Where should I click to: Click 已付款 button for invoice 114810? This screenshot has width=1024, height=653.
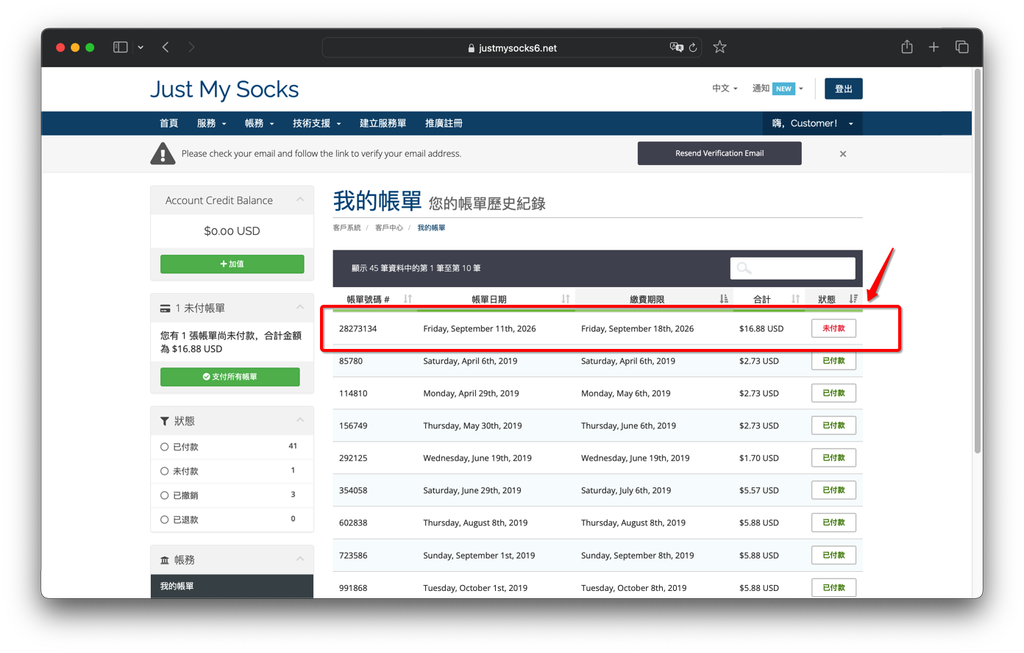pyautogui.click(x=833, y=393)
